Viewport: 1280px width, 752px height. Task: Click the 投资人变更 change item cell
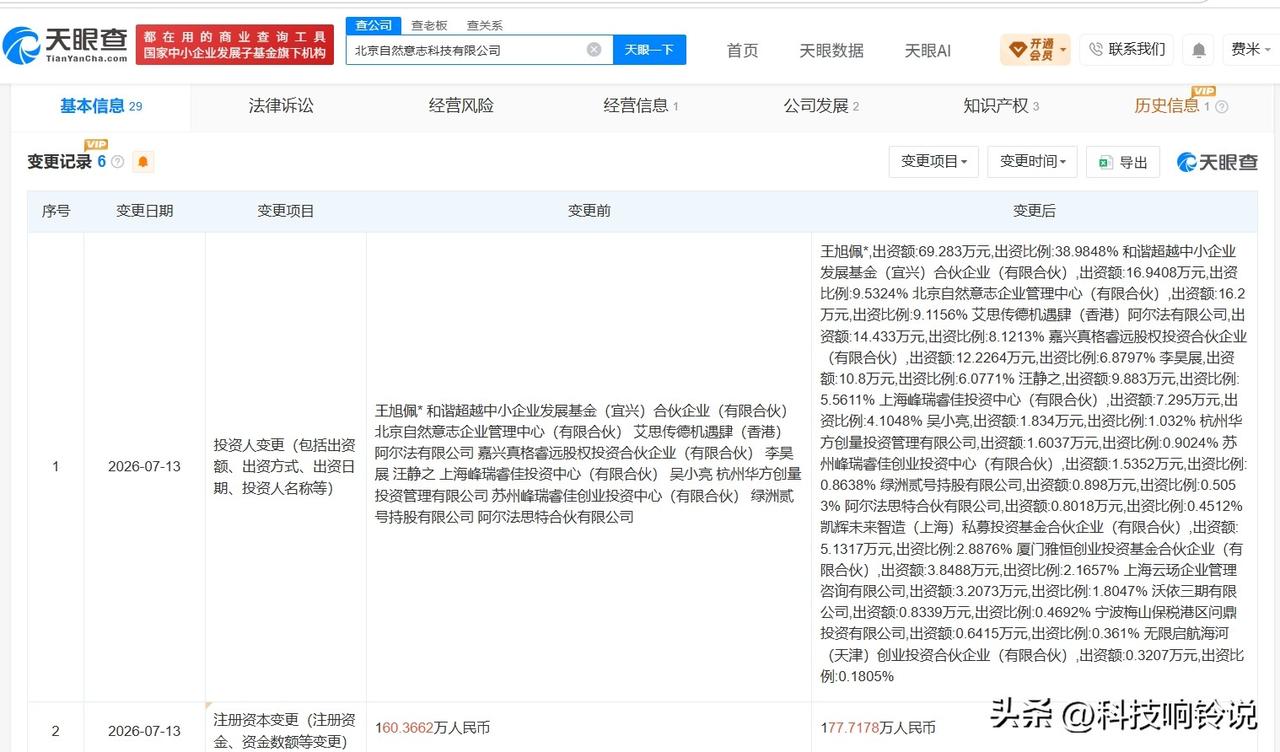point(285,466)
